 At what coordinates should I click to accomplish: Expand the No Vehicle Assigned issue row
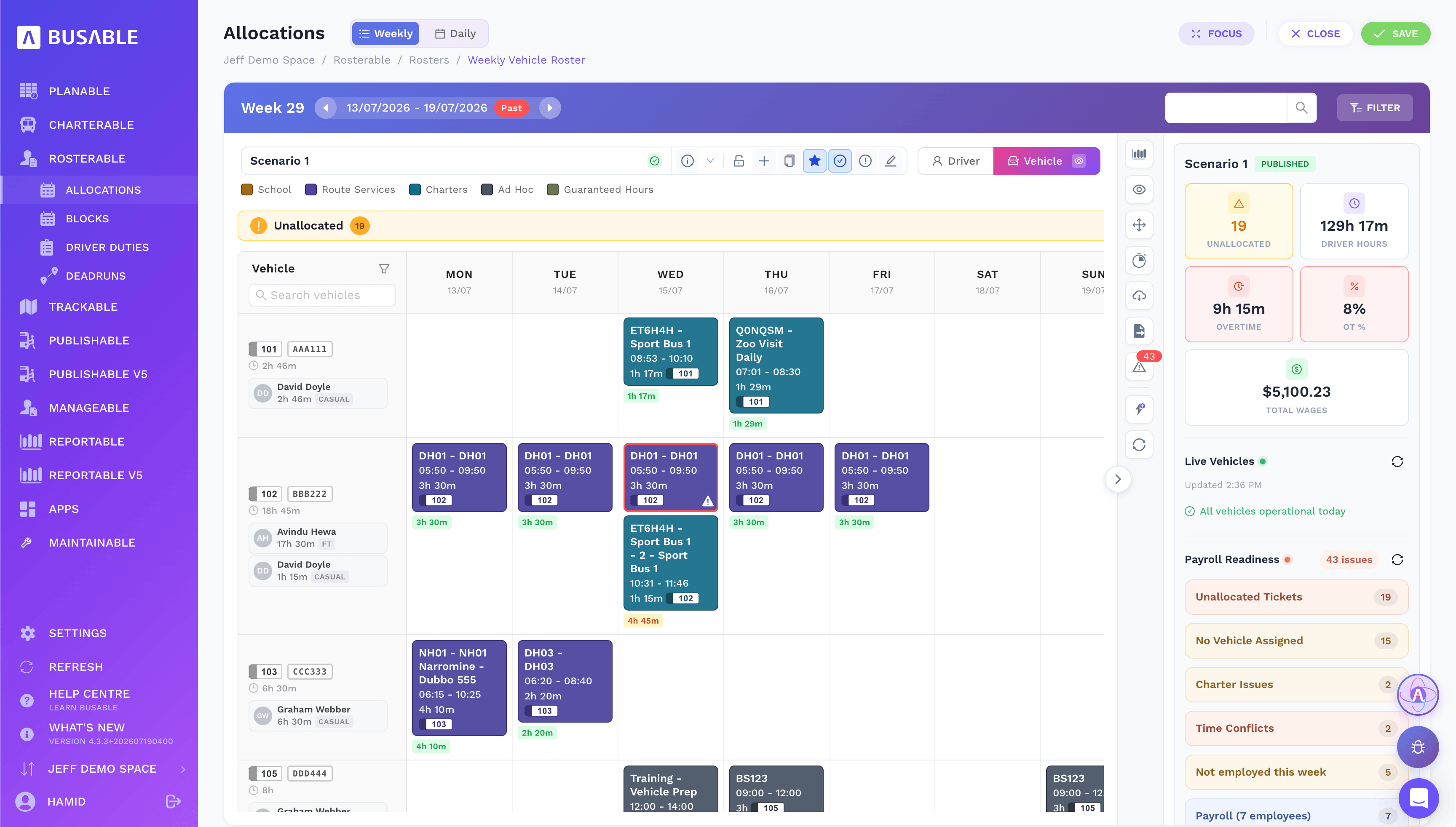pos(1296,641)
